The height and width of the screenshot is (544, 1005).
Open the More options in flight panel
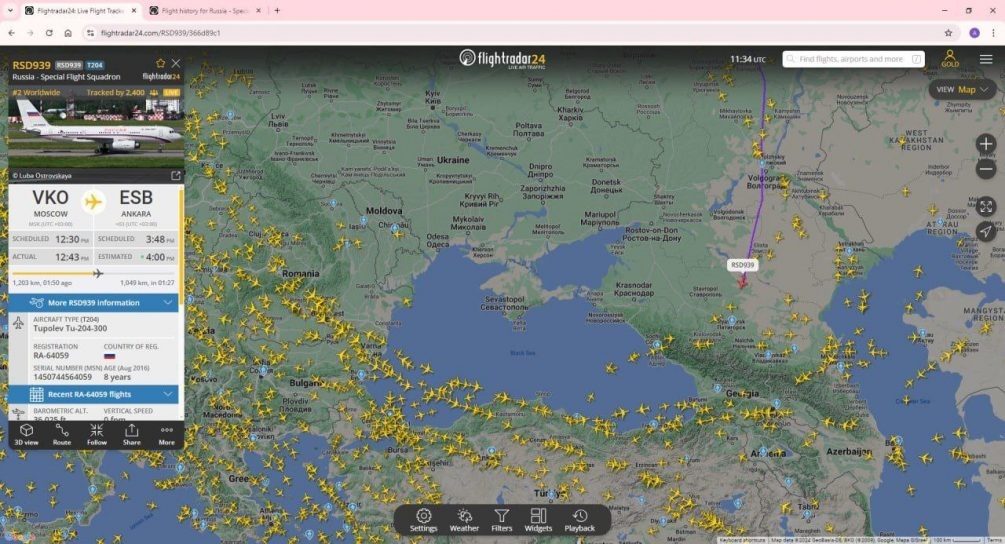pyautogui.click(x=167, y=434)
